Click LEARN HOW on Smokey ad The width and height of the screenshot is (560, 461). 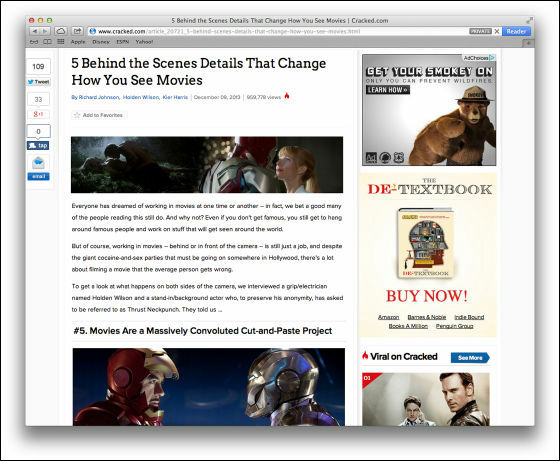tap(388, 90)
